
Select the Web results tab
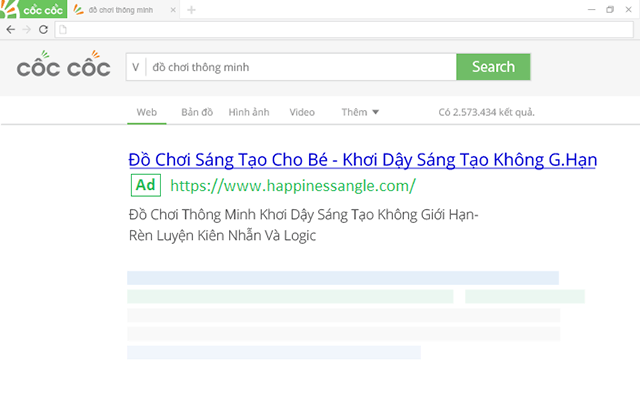click(147, 112)
